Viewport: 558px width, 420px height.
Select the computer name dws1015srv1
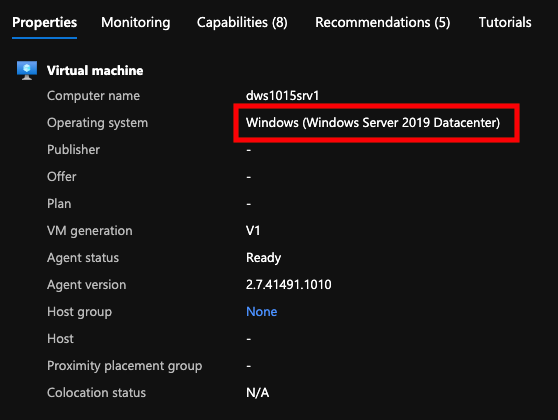point(282,96)
